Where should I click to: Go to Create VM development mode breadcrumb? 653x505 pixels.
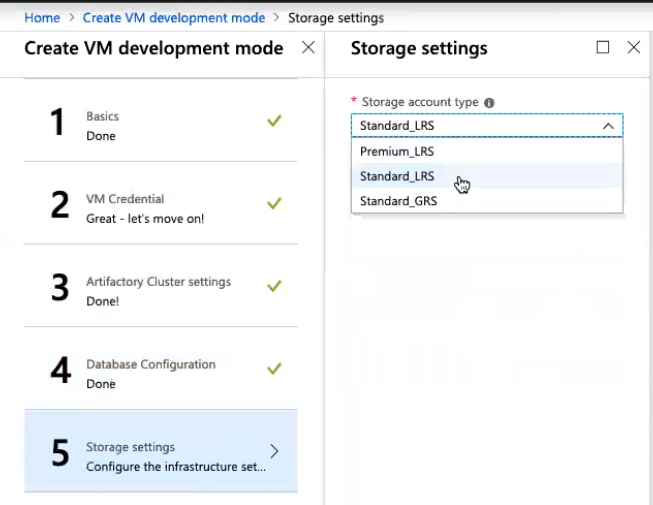[x=173, y=17]
